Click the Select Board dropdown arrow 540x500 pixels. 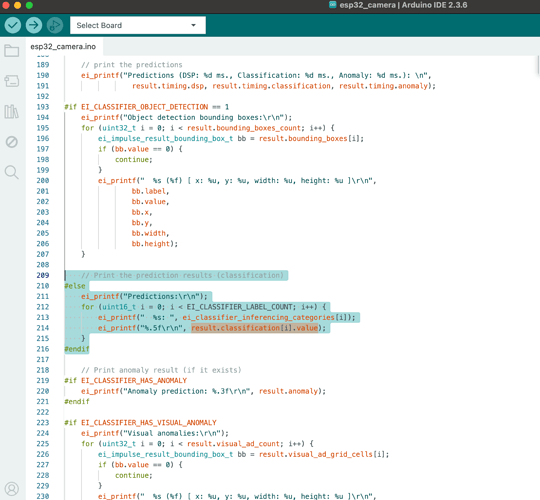194,25
